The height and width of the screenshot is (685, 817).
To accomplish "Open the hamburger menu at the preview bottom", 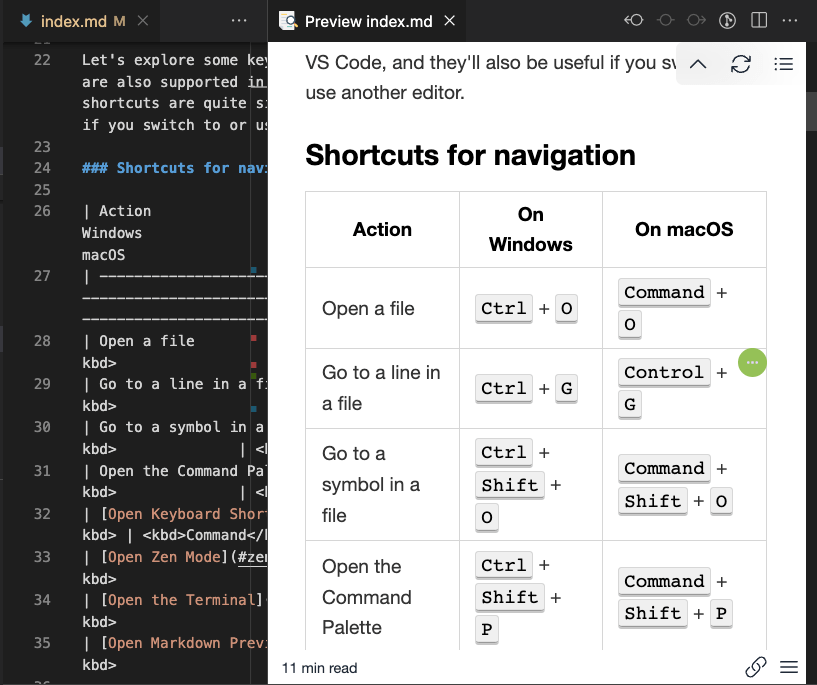I will (x=789, y=666).
